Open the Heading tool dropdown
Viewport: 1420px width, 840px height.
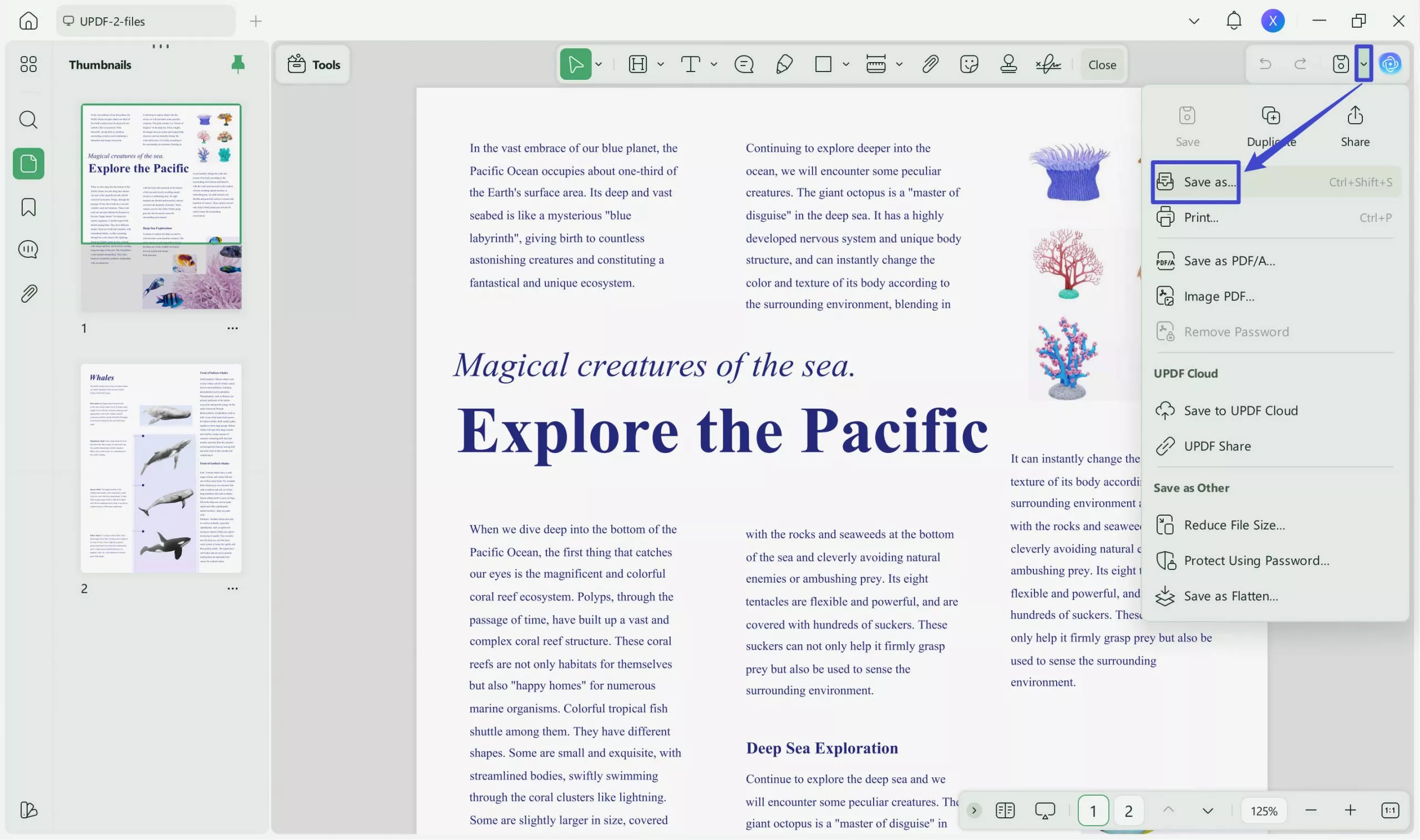click(x=660, y=64)
